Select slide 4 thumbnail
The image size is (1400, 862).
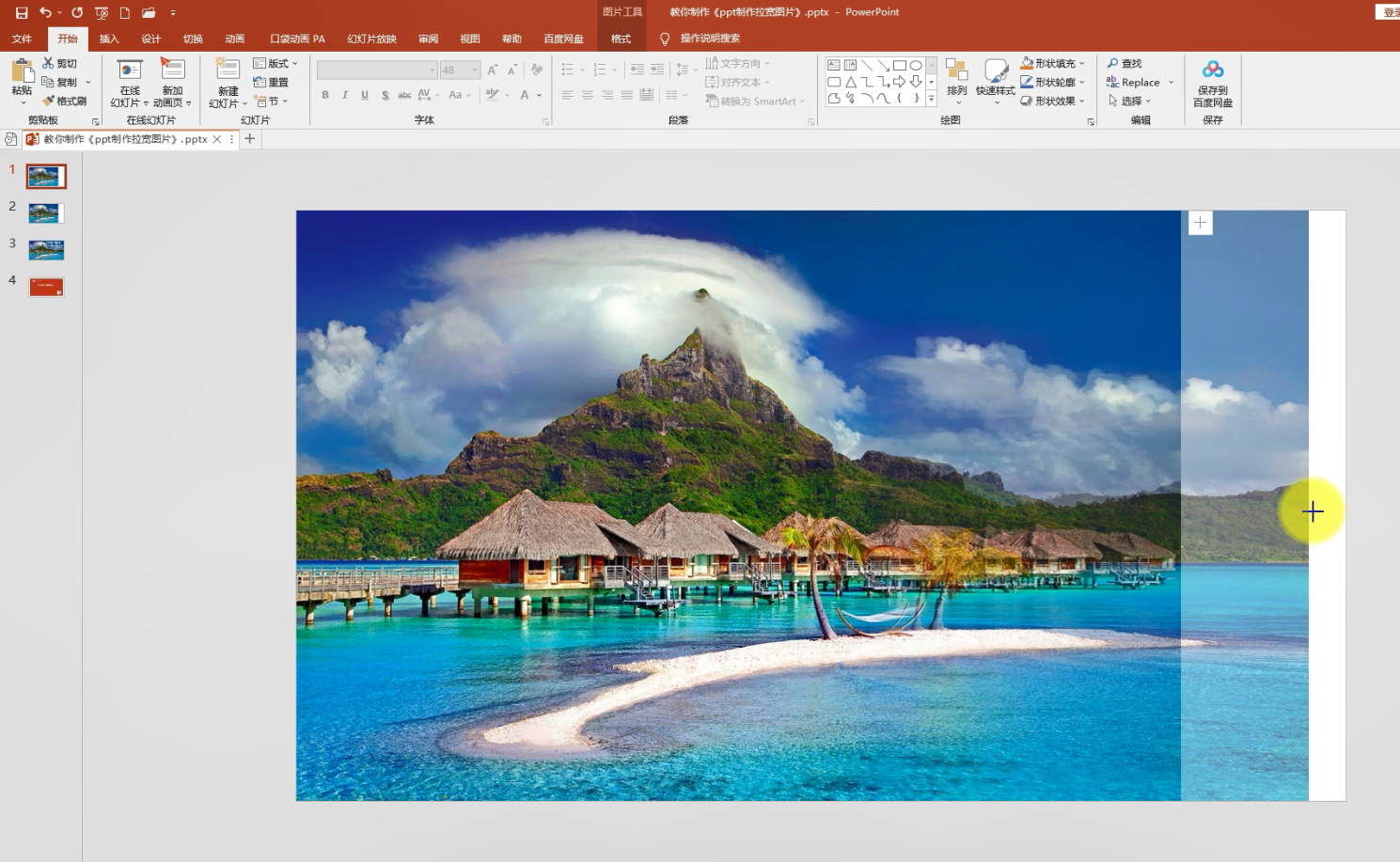[45, 287]
